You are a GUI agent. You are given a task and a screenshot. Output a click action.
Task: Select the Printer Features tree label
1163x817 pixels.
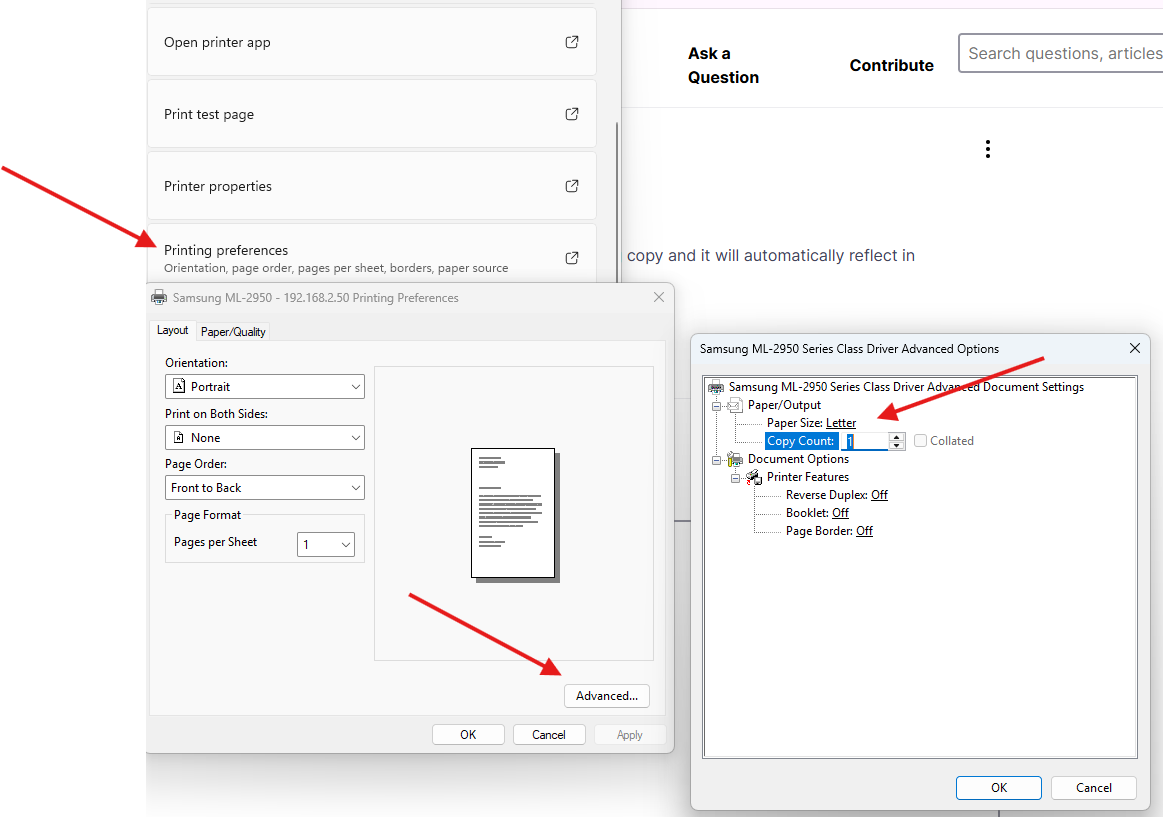(x=808, y=477)
